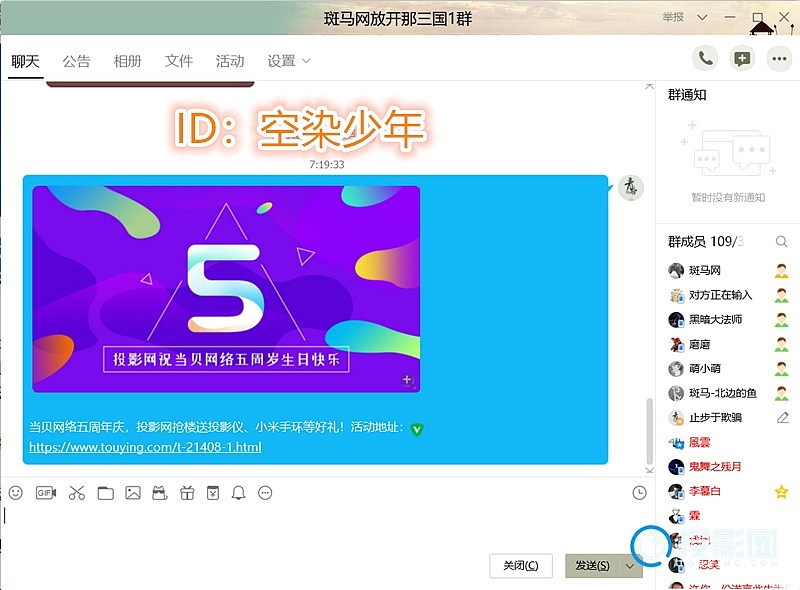
Task: Open the GIF recorder tool
Action: (46, 493)
